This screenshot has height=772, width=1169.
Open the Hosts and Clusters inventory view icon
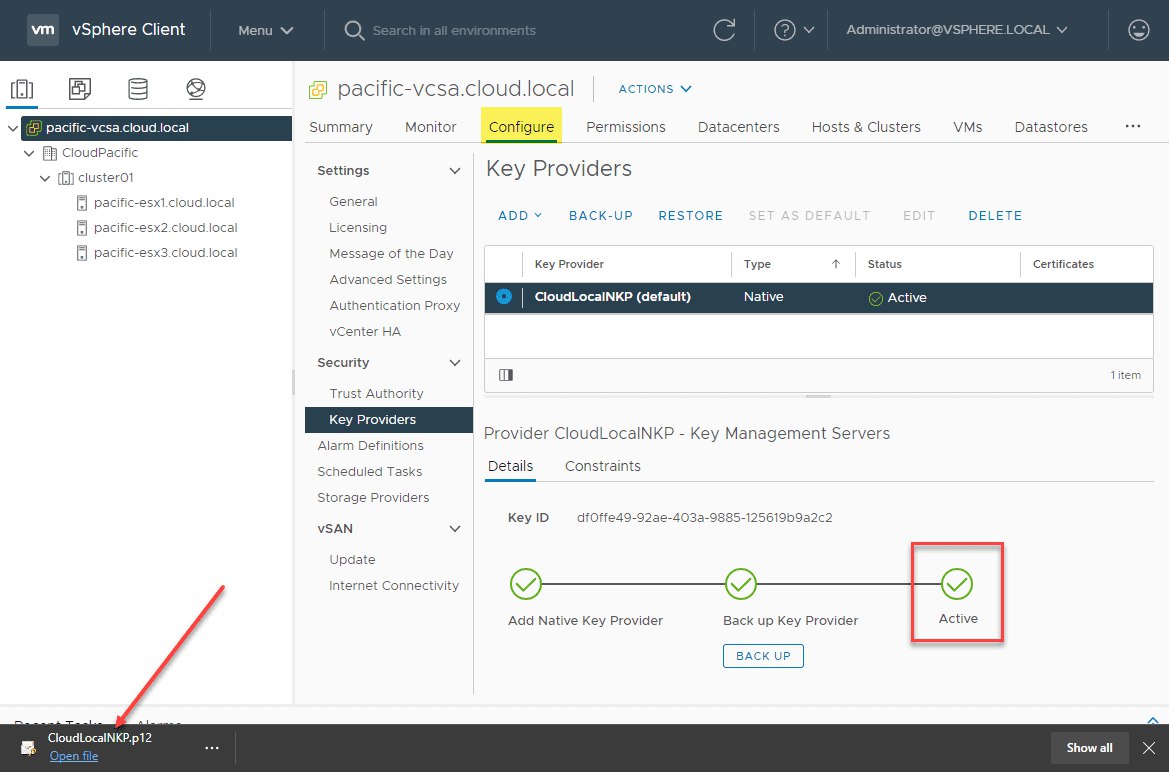[22, 89]
